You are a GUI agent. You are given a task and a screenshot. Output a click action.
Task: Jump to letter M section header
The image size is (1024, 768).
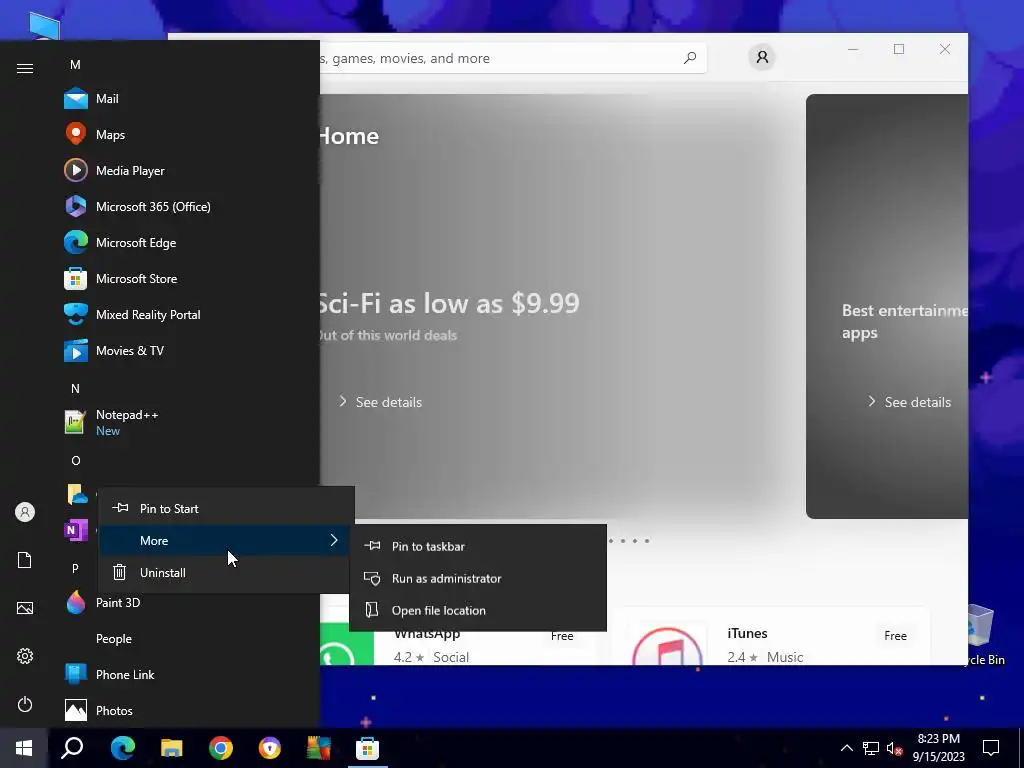pyautogui.click(x=75, y=65)
